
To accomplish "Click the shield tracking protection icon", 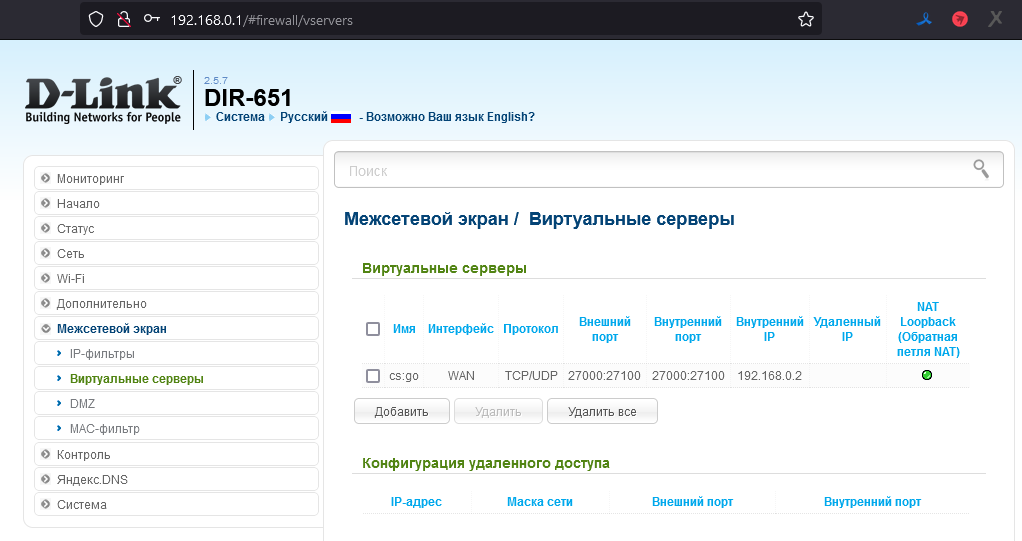I will coord(96,20).
